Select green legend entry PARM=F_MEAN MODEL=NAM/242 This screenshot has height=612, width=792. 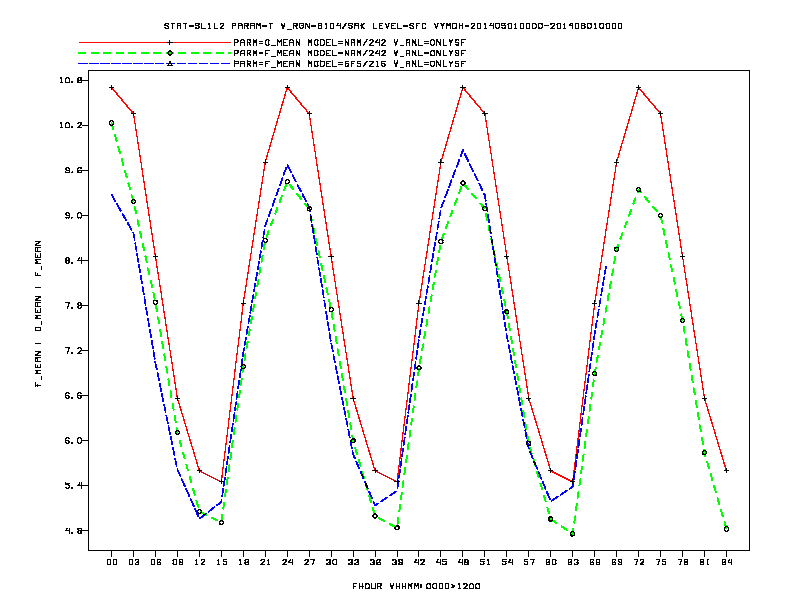[350, 53]
